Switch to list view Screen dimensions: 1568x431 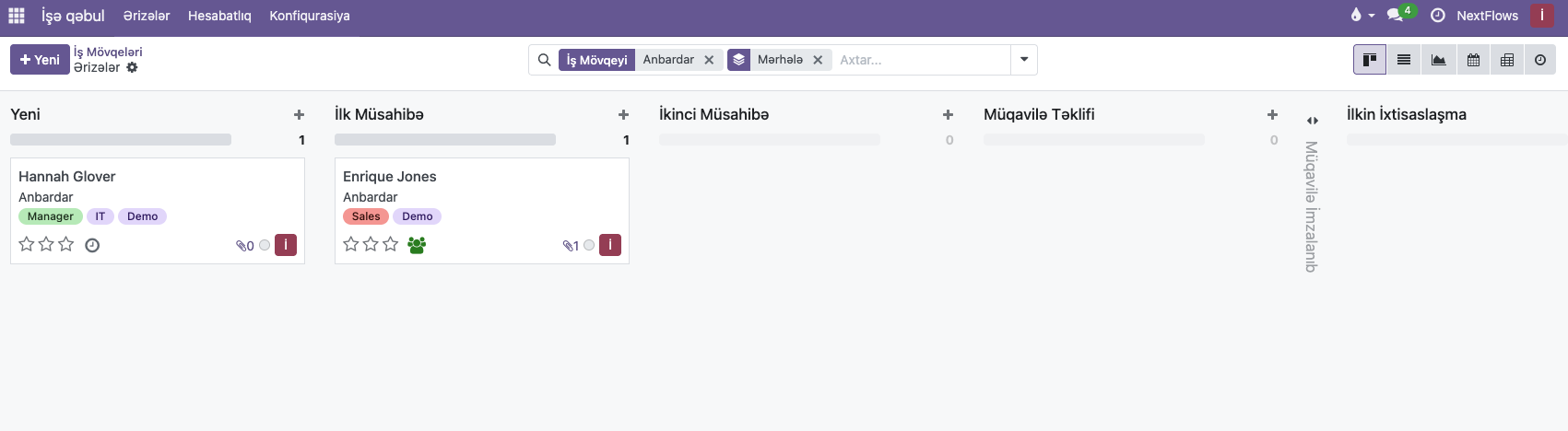[x=1403, y=60]
